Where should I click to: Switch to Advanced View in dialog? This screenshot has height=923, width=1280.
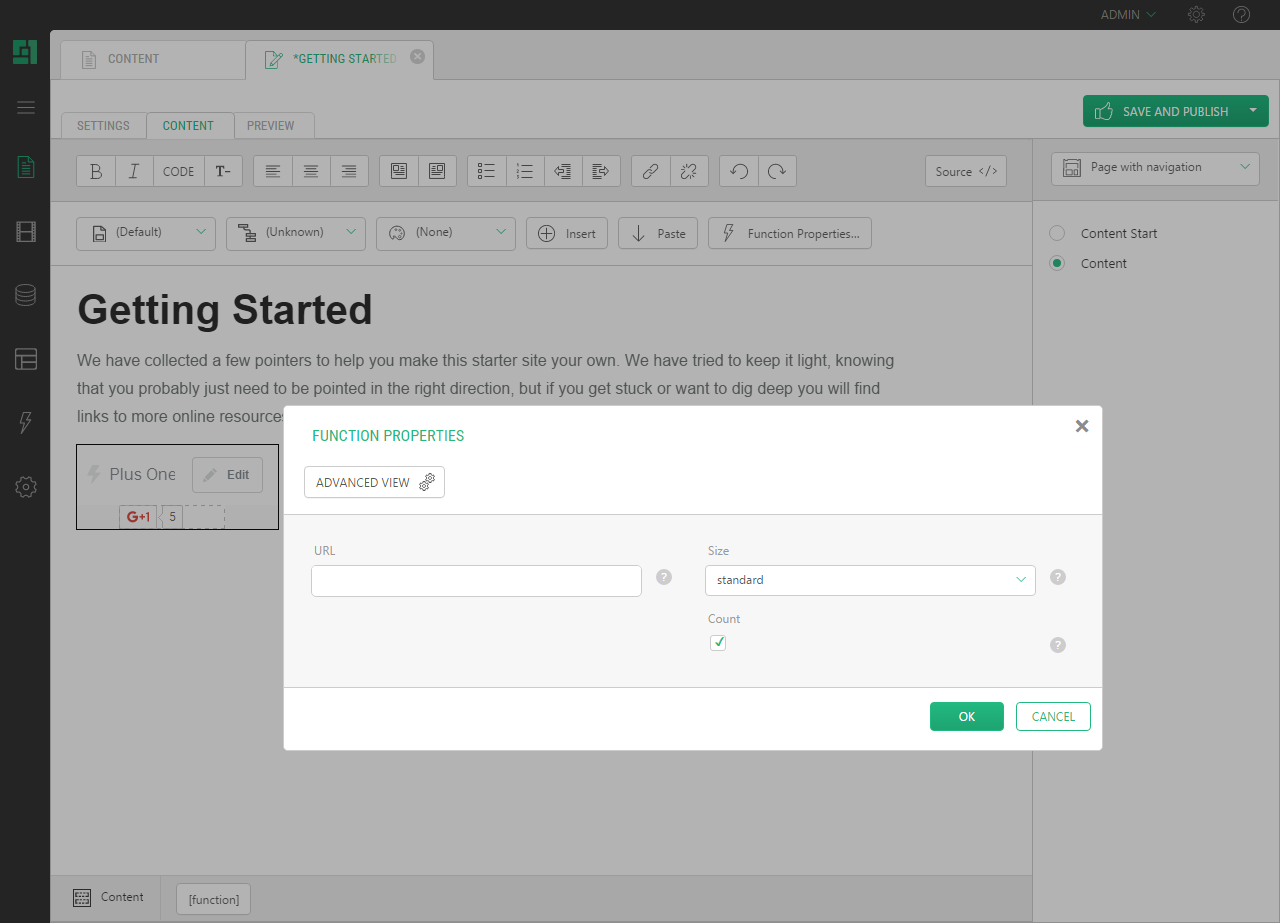pyautogui.click(x=374, y=482)
